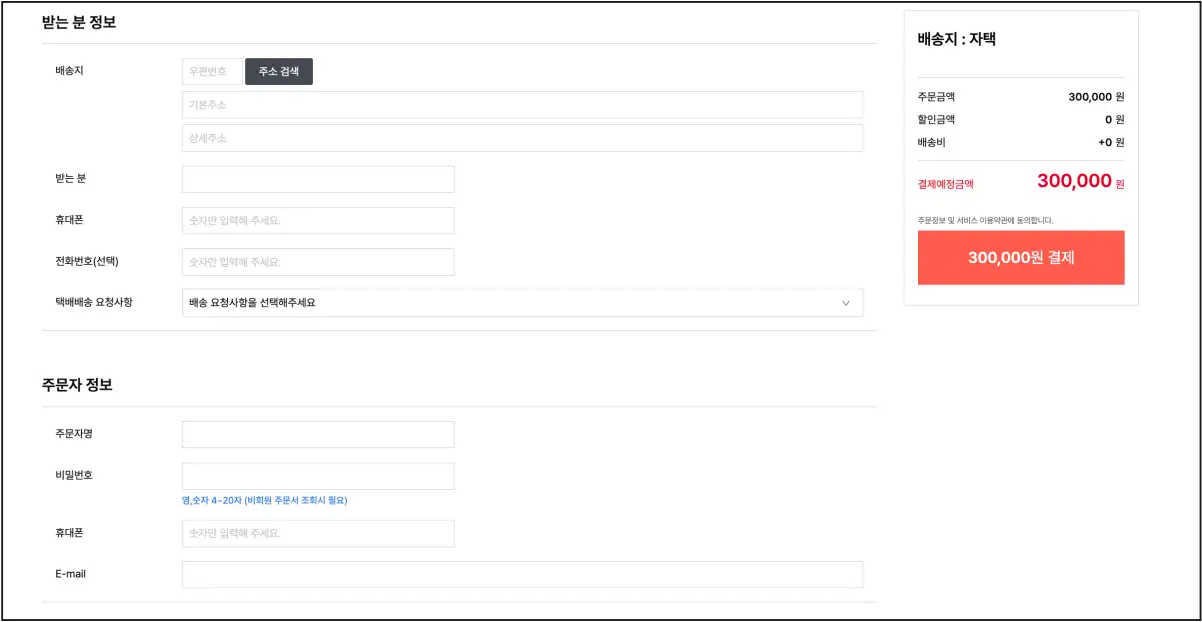
Task: Click the 택배배송 요청사항 field label
Action: pos(94,302)
